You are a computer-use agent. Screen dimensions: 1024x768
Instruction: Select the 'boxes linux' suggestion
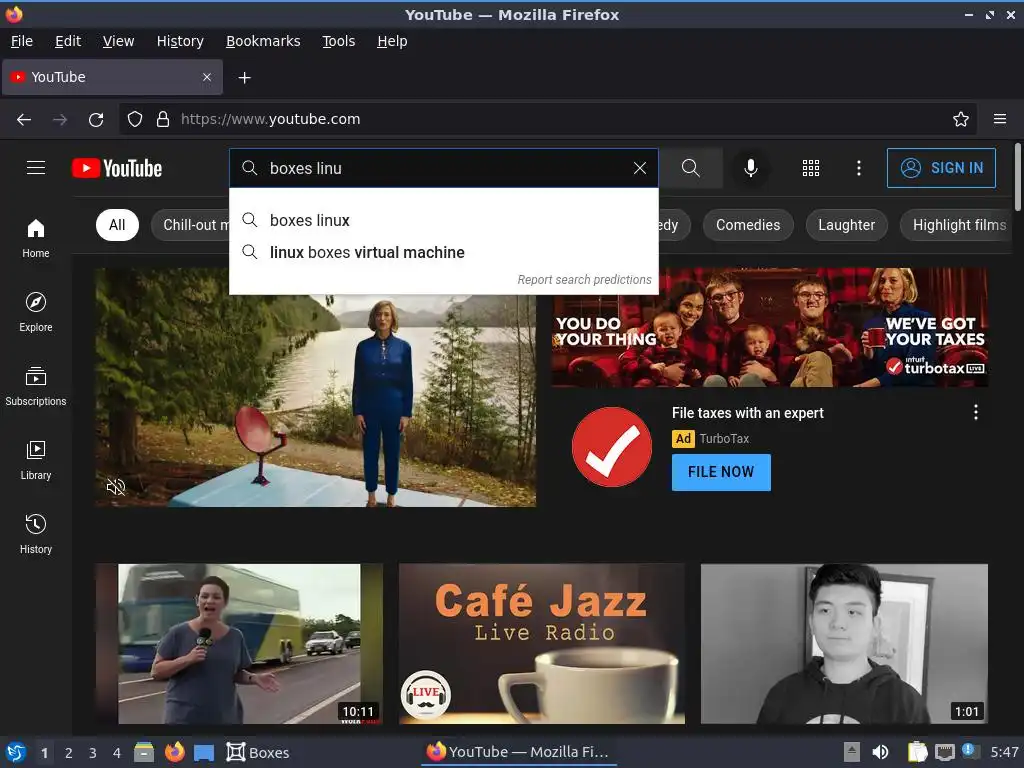443,220
